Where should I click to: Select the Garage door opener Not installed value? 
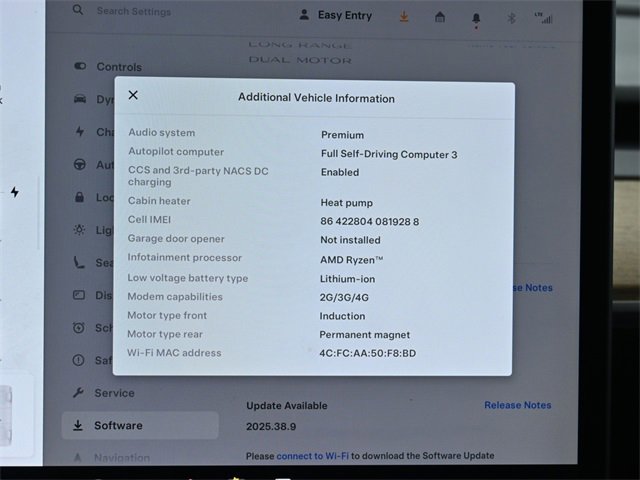pos(350,240)
